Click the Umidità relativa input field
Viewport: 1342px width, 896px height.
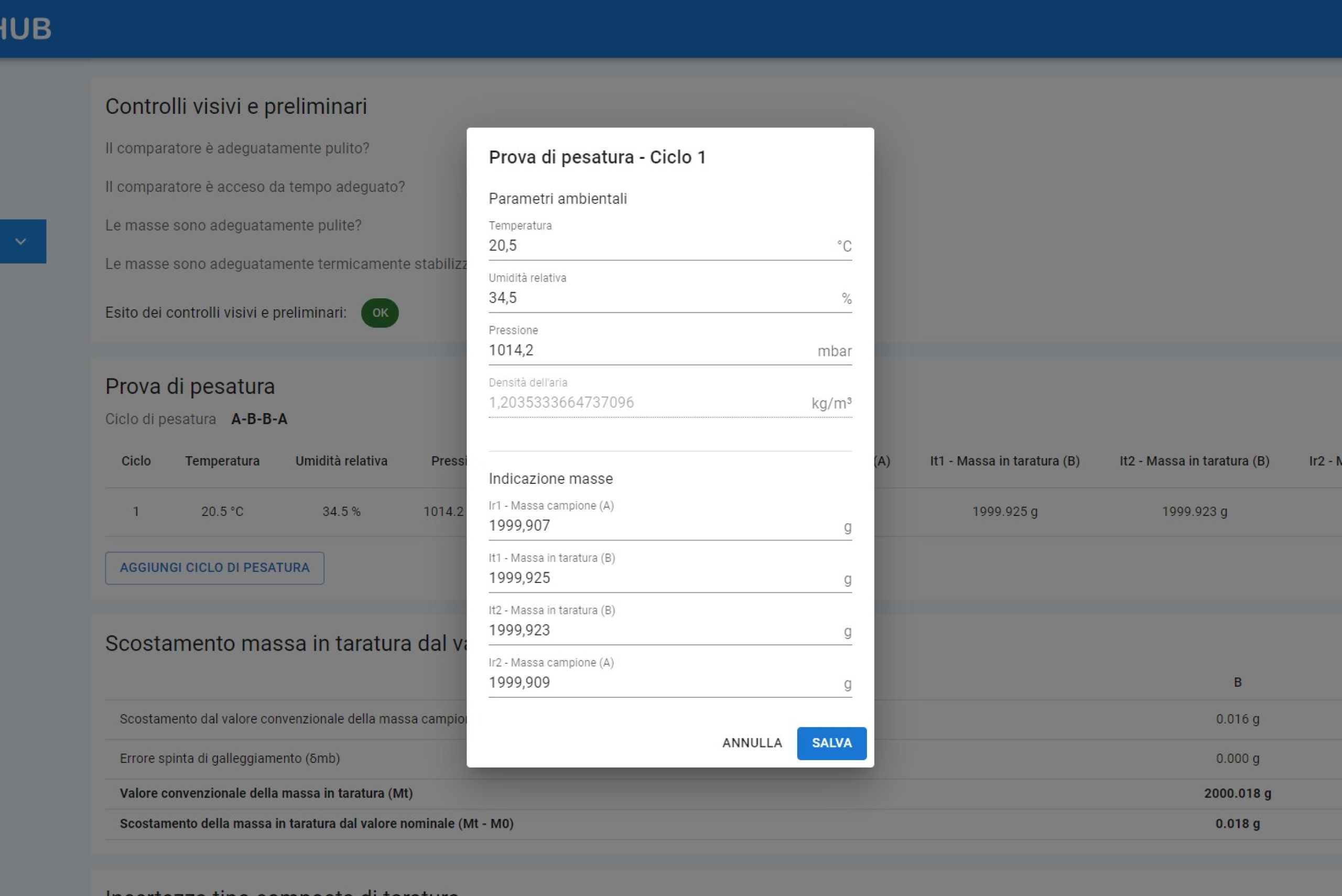click(657, 298)
